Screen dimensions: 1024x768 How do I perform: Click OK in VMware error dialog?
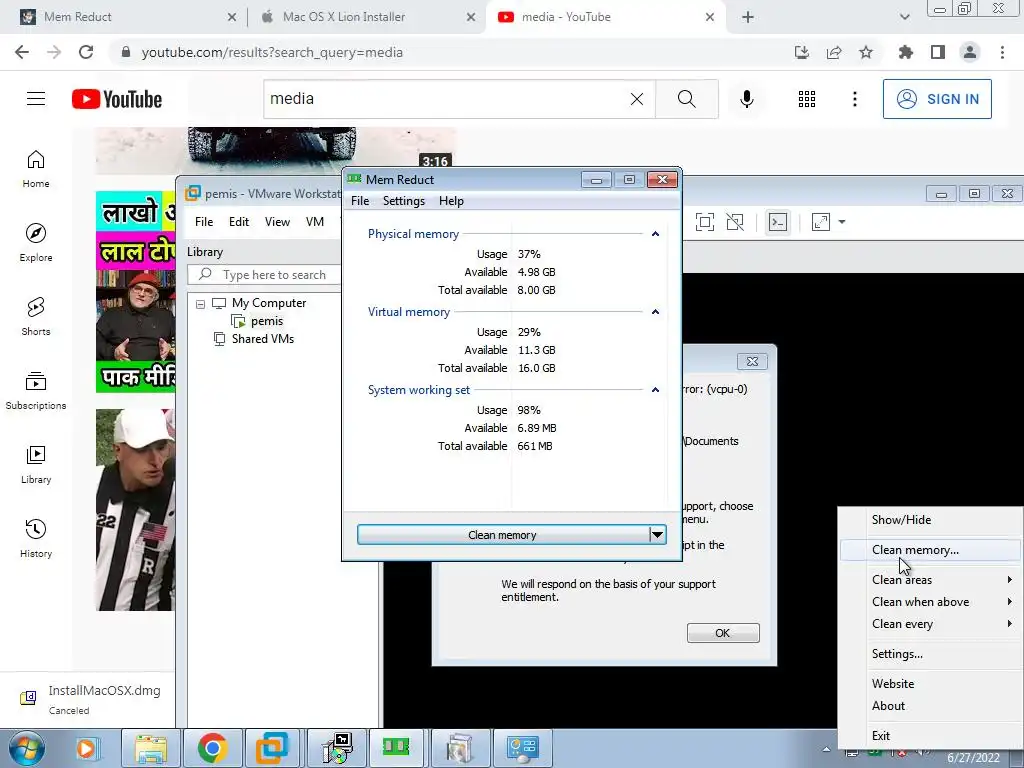(x=723, y=633)
